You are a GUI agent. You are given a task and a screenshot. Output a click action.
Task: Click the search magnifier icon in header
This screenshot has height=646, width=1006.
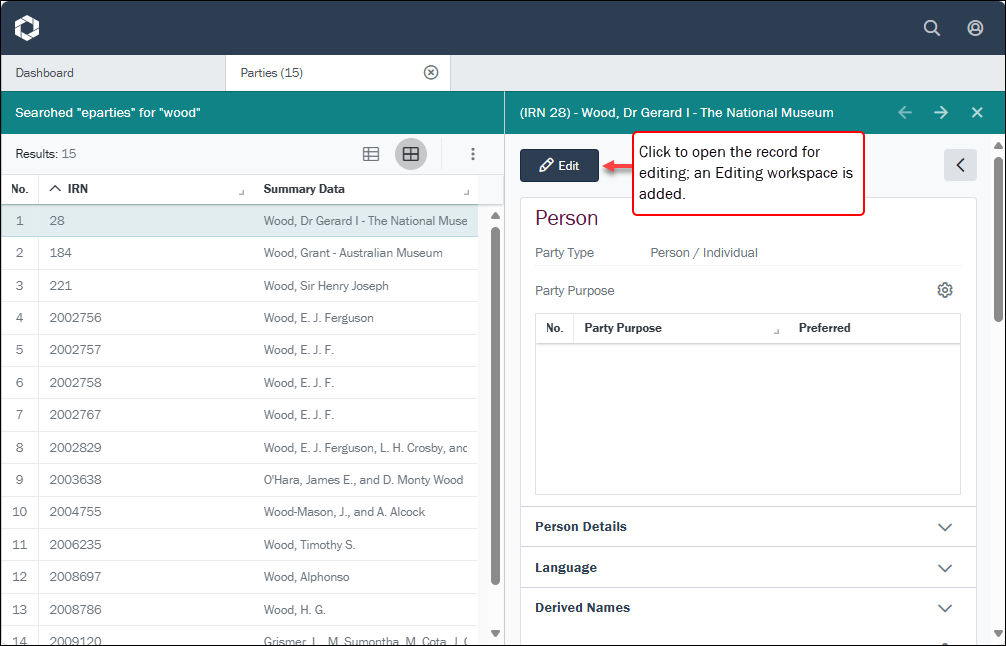point(931,28)
